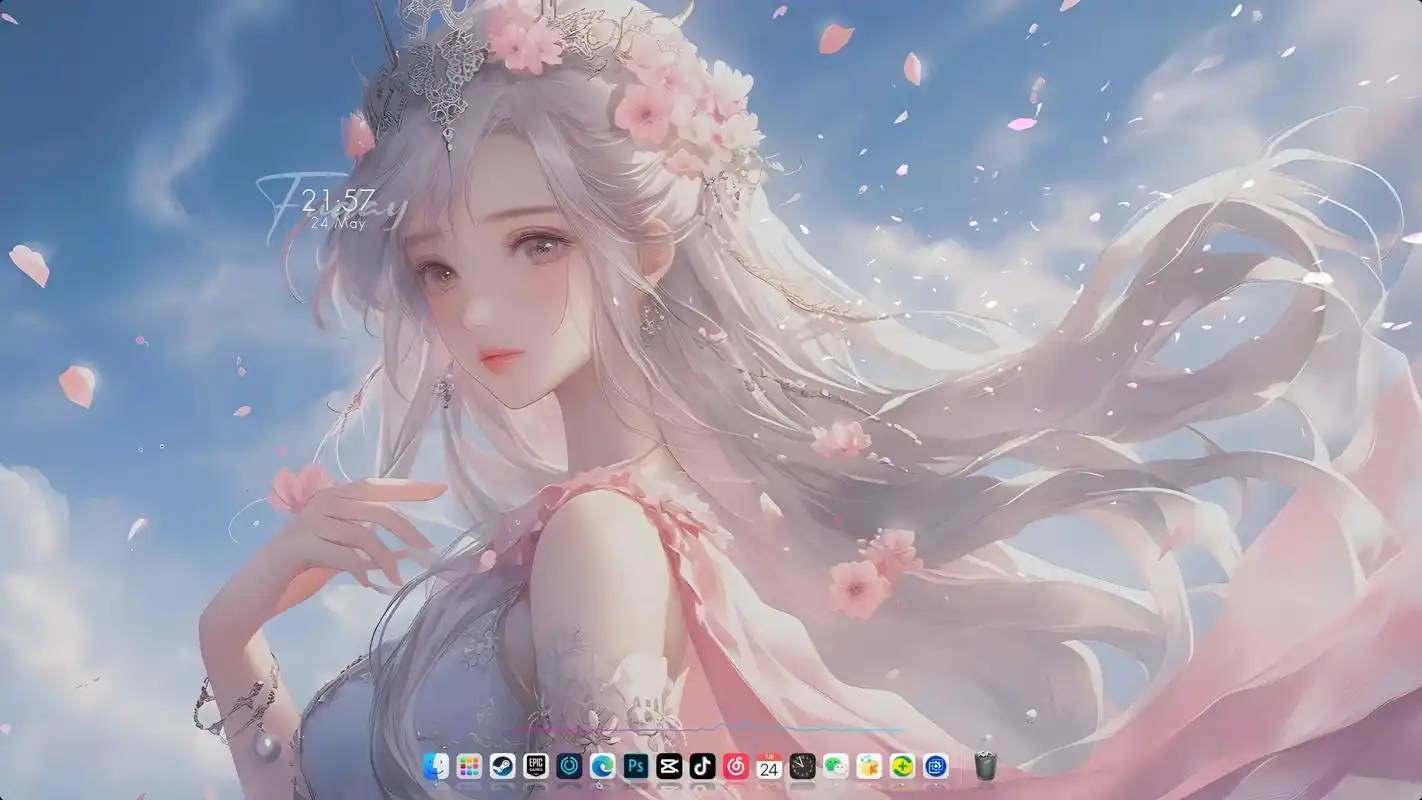Screen dimensions: 1422x800
Task: Open the Calendar app showing 24
Action: [767, 766]
